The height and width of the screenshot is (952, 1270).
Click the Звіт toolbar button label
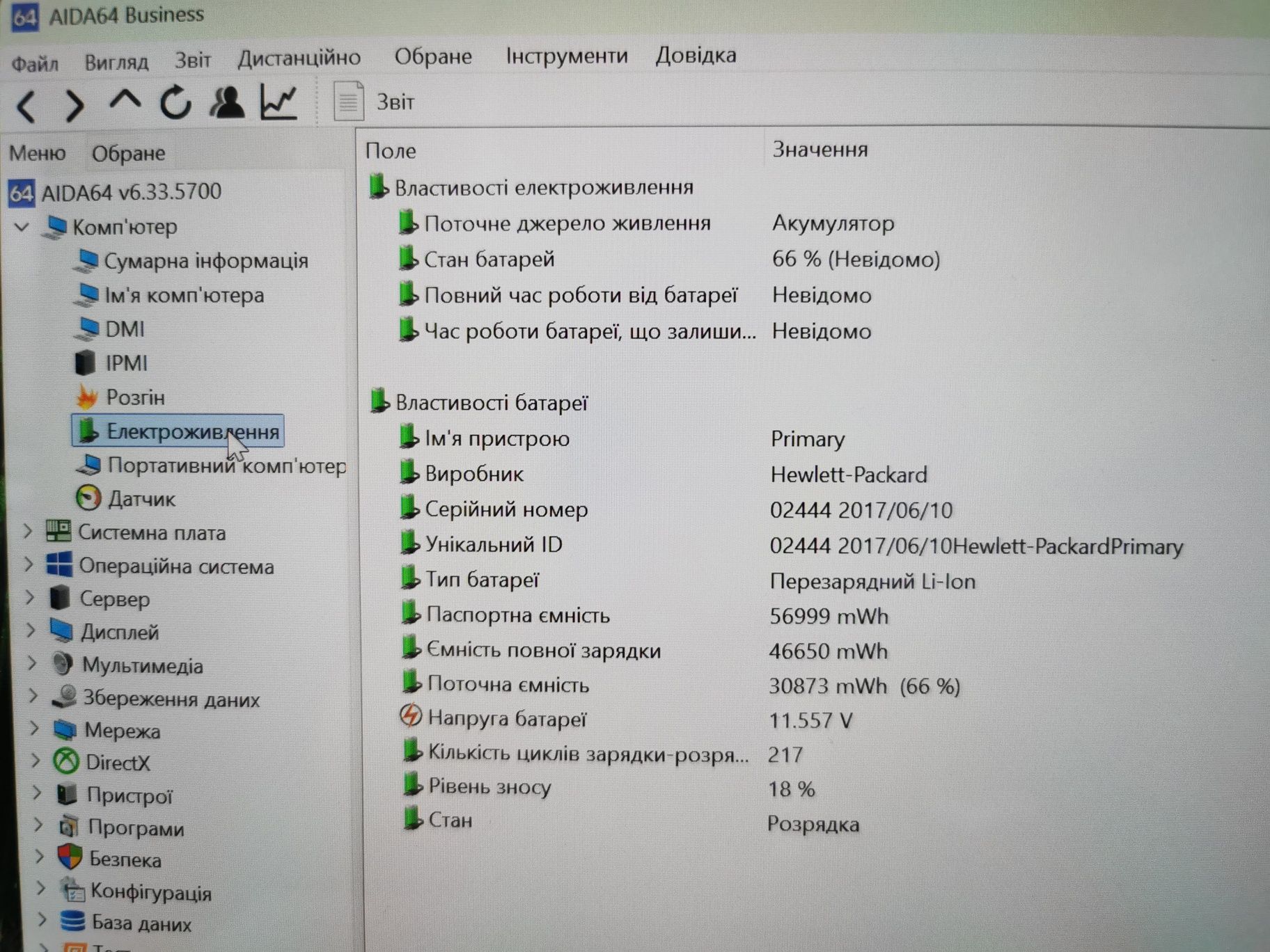(x=395, y=103)
